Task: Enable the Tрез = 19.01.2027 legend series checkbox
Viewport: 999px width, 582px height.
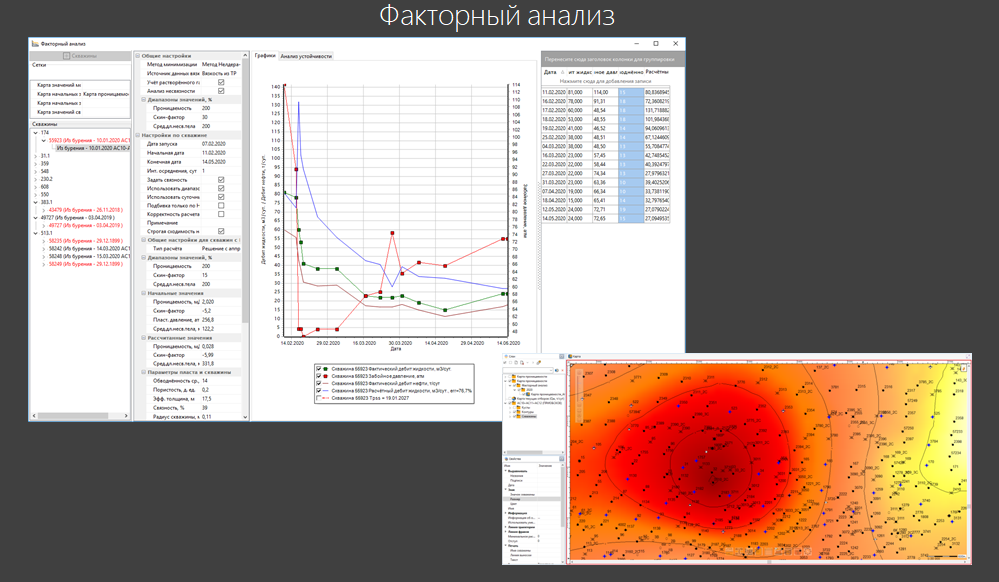Action: coord(319,398)
